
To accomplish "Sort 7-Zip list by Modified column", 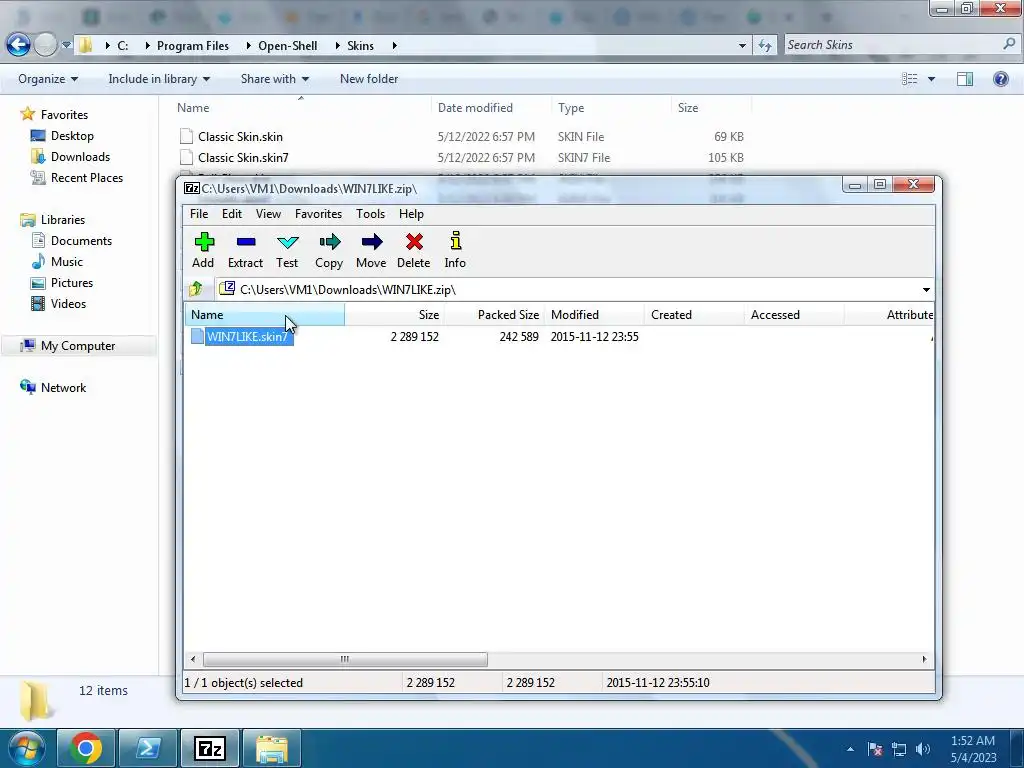I will [594, 315].
